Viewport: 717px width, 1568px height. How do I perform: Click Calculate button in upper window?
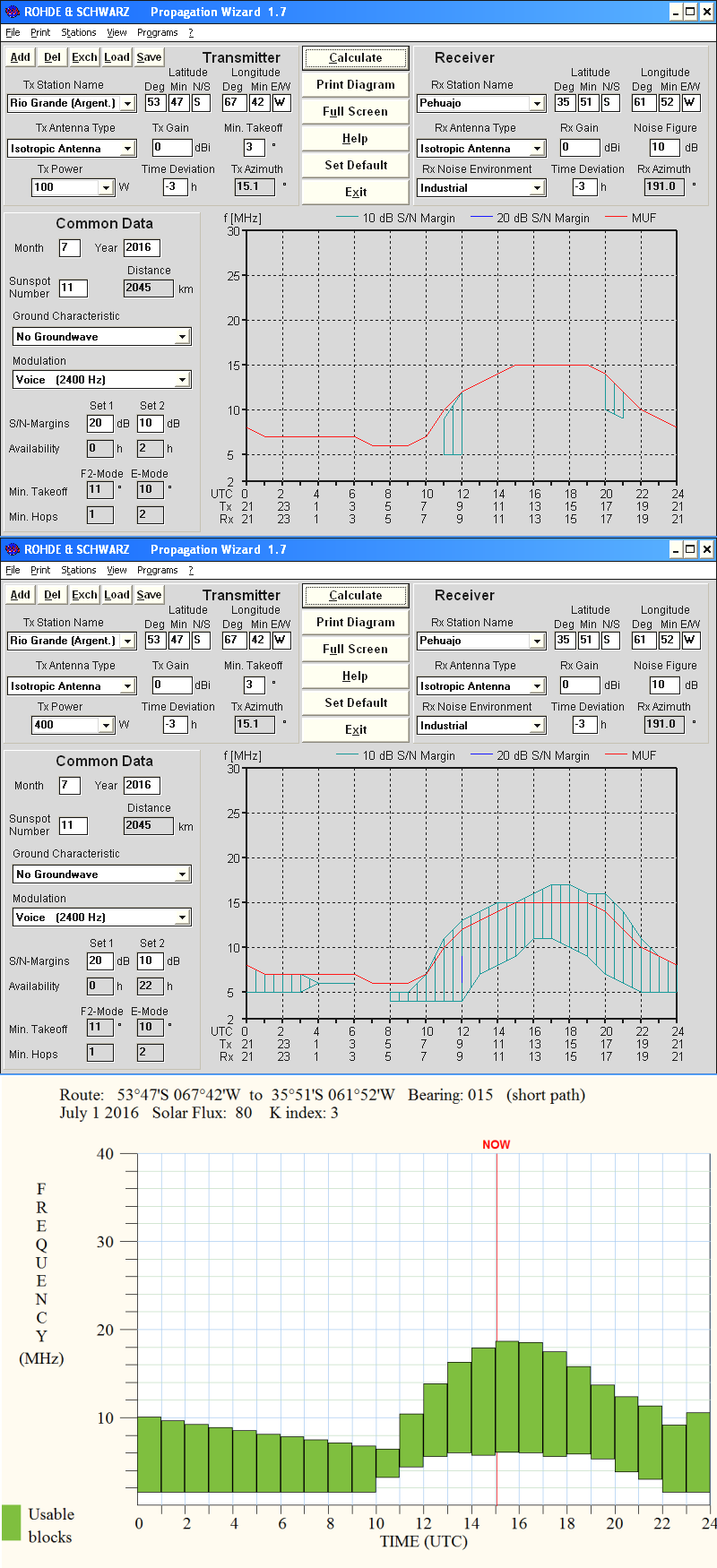coord(356,58)
